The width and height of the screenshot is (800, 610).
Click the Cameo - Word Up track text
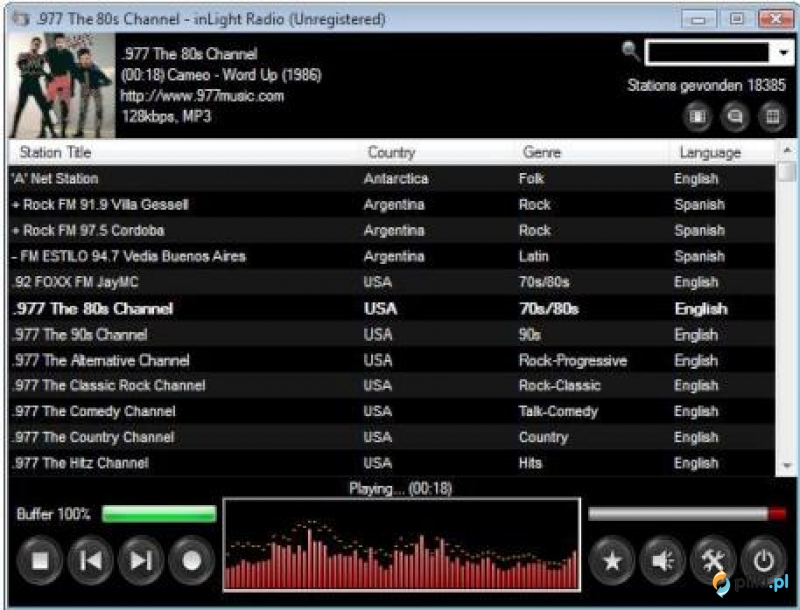coord(221,75)
